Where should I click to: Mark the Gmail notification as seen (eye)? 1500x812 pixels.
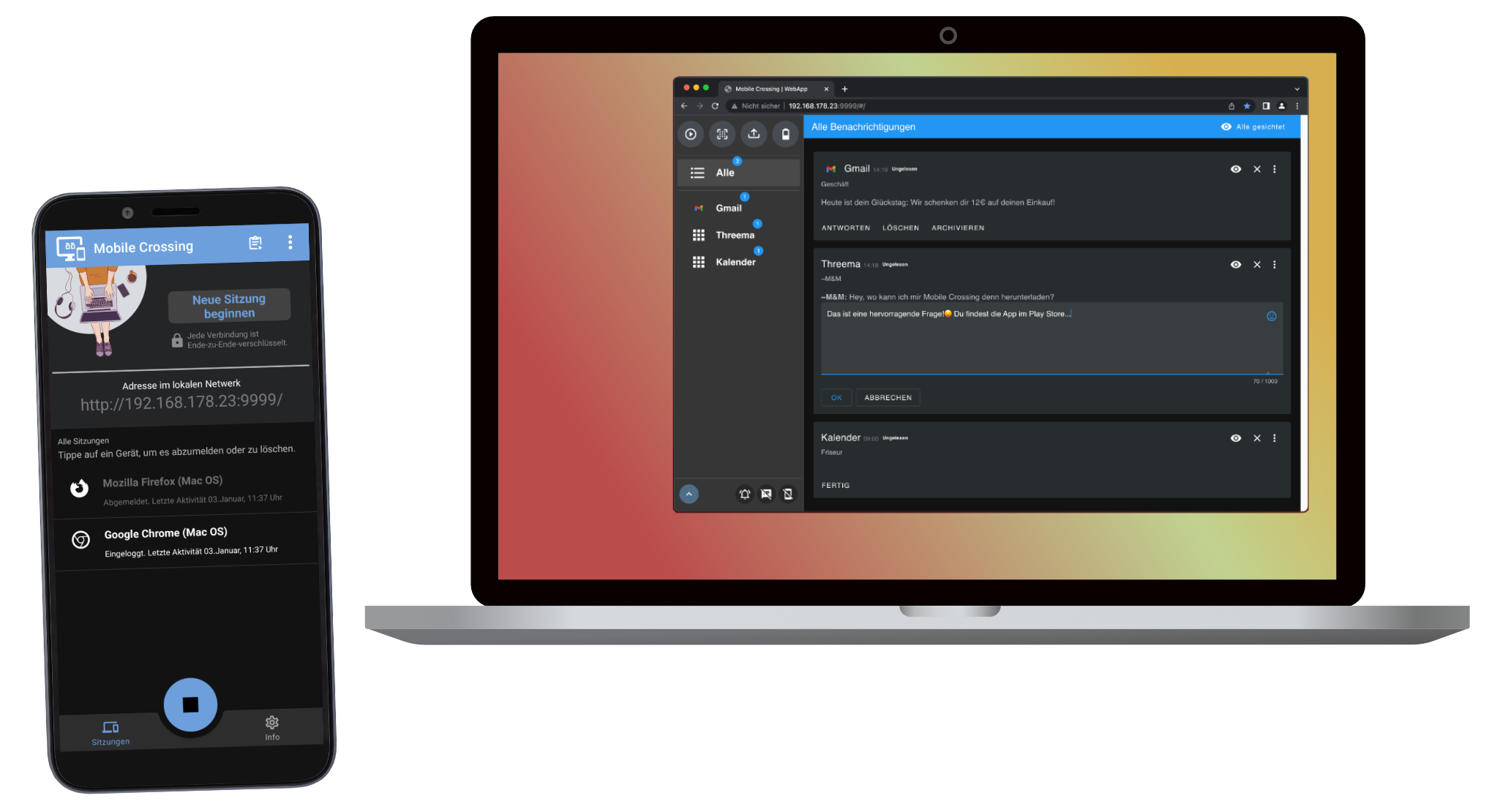tap(1236, 169)
